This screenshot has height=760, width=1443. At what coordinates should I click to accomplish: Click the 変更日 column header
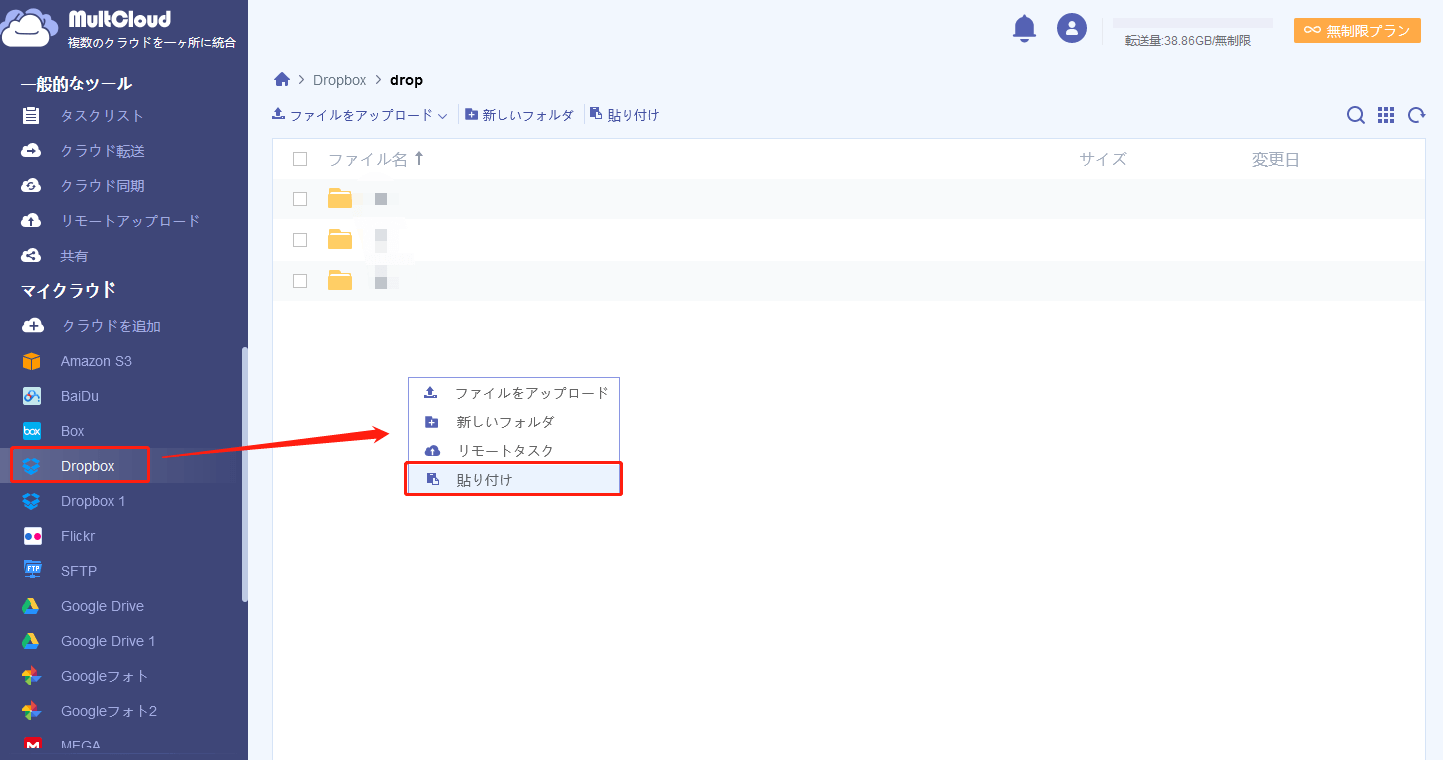[1276, 159]
